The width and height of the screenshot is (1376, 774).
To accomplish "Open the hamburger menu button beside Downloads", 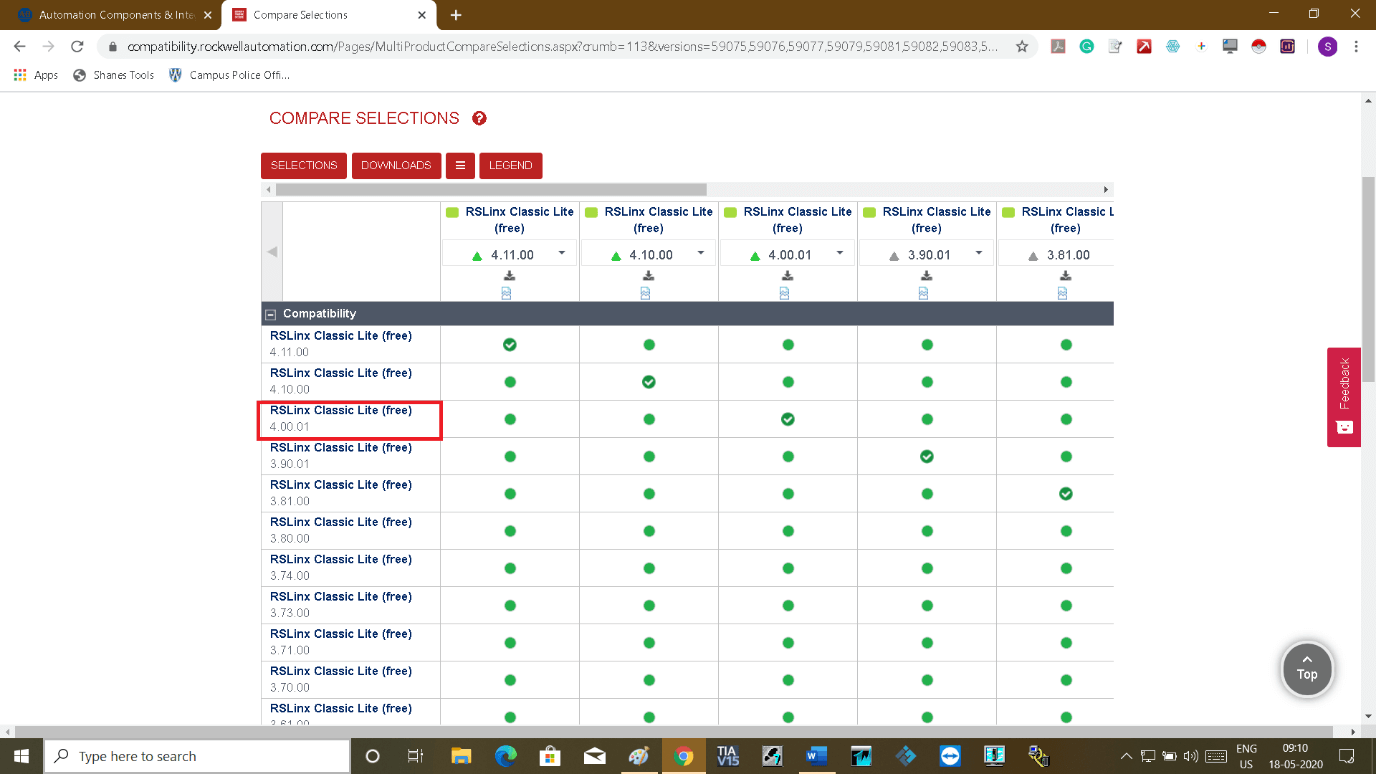I will pos(460,165).
